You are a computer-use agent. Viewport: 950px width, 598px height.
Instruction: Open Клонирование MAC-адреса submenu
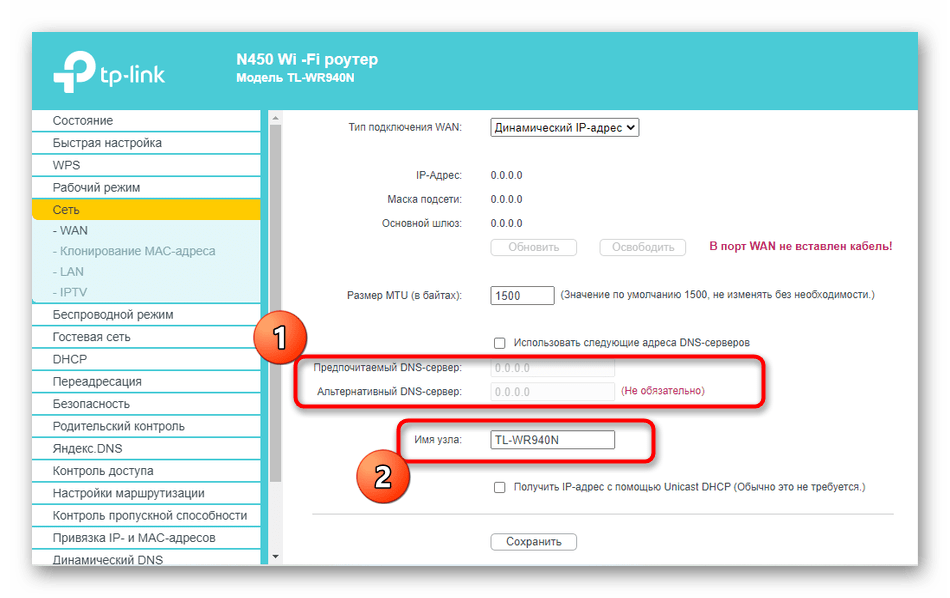[x=134, y=251]
